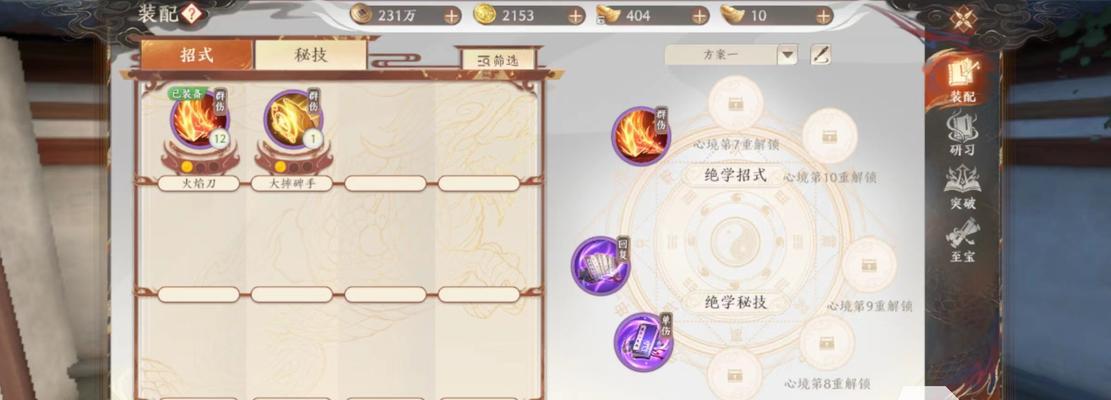The height and width of the screenshot is (400, 1111).
Task: Select the 大摔碑手 skill icon
Action: (293, 120)
